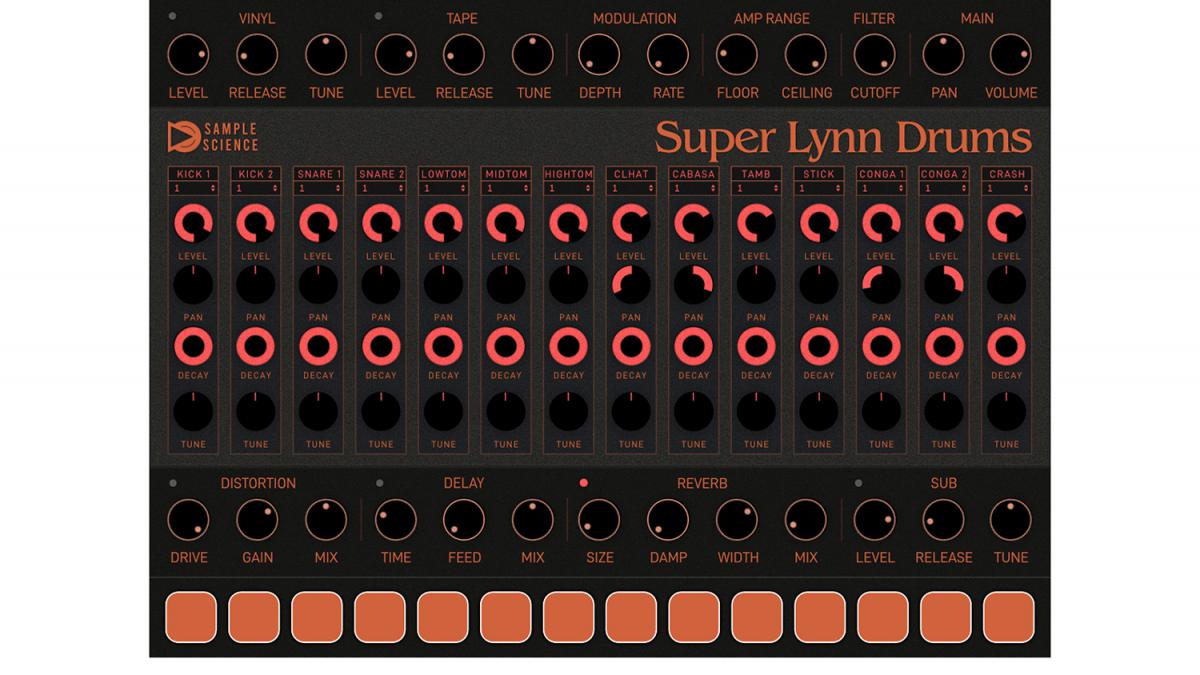Click the Sub LEVEL knob

(875, 520)
